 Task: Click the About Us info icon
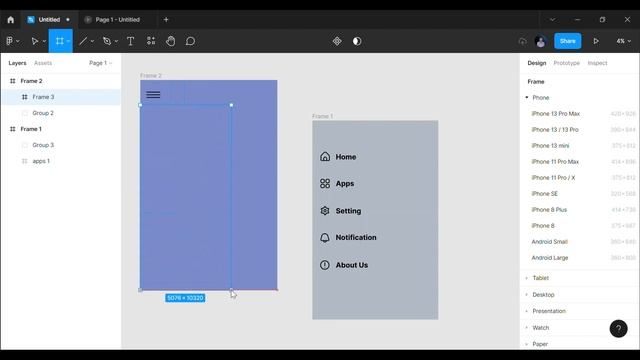click(x=325, y=265)
